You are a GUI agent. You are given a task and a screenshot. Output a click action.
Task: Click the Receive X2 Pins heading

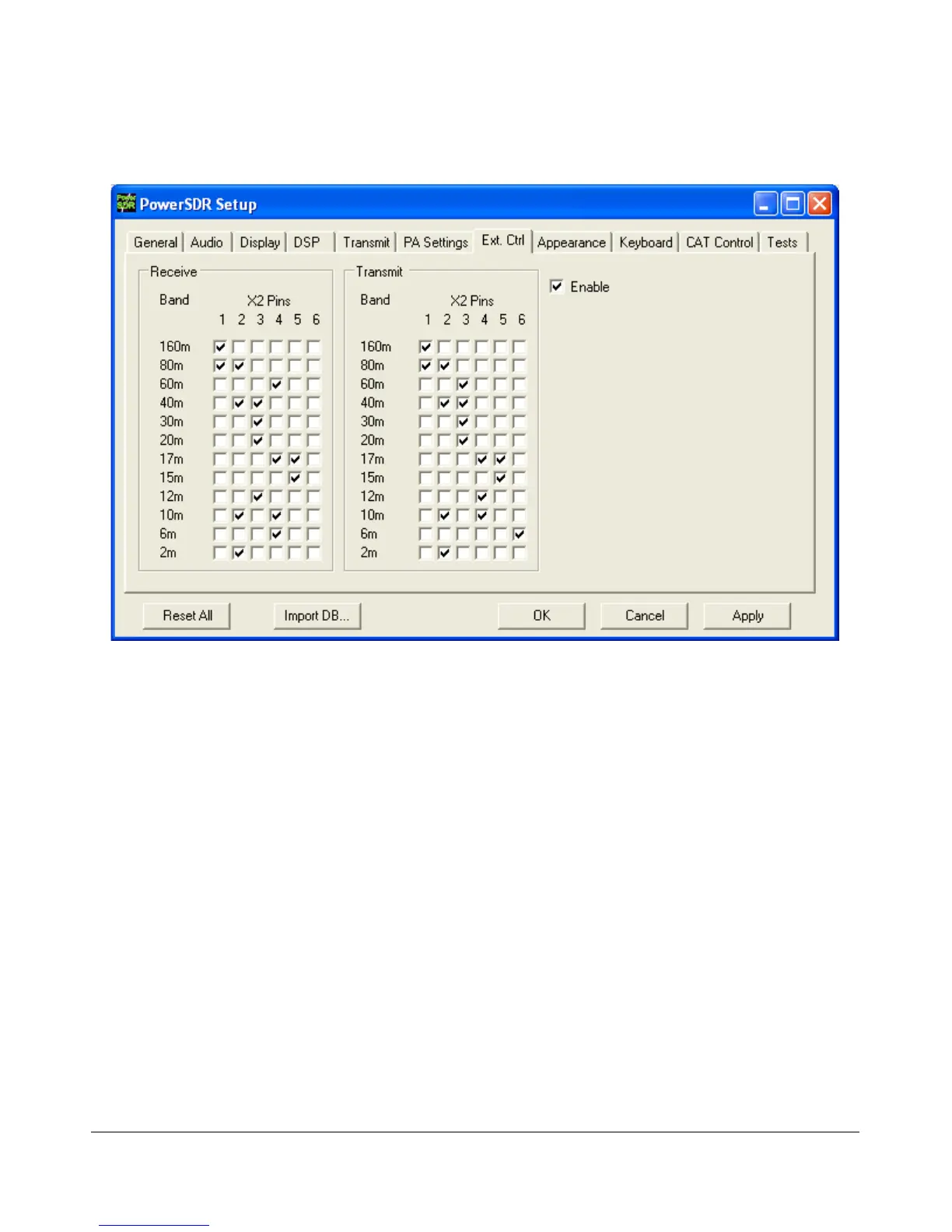point(268,300)
